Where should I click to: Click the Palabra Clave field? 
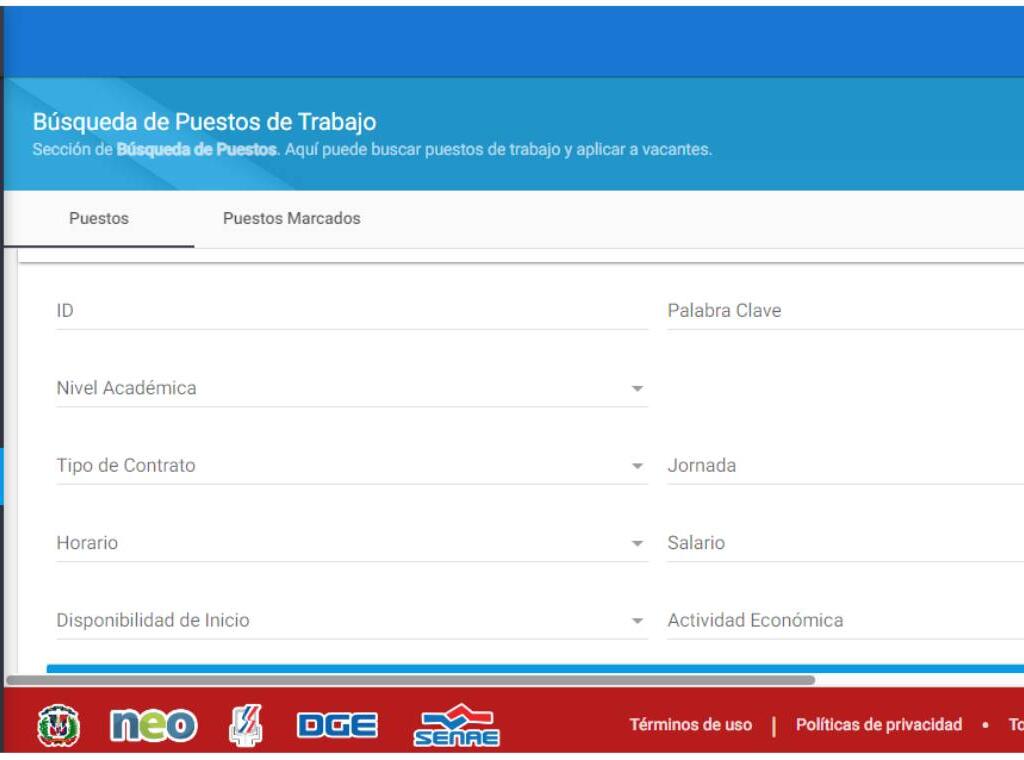pos(845,311)
